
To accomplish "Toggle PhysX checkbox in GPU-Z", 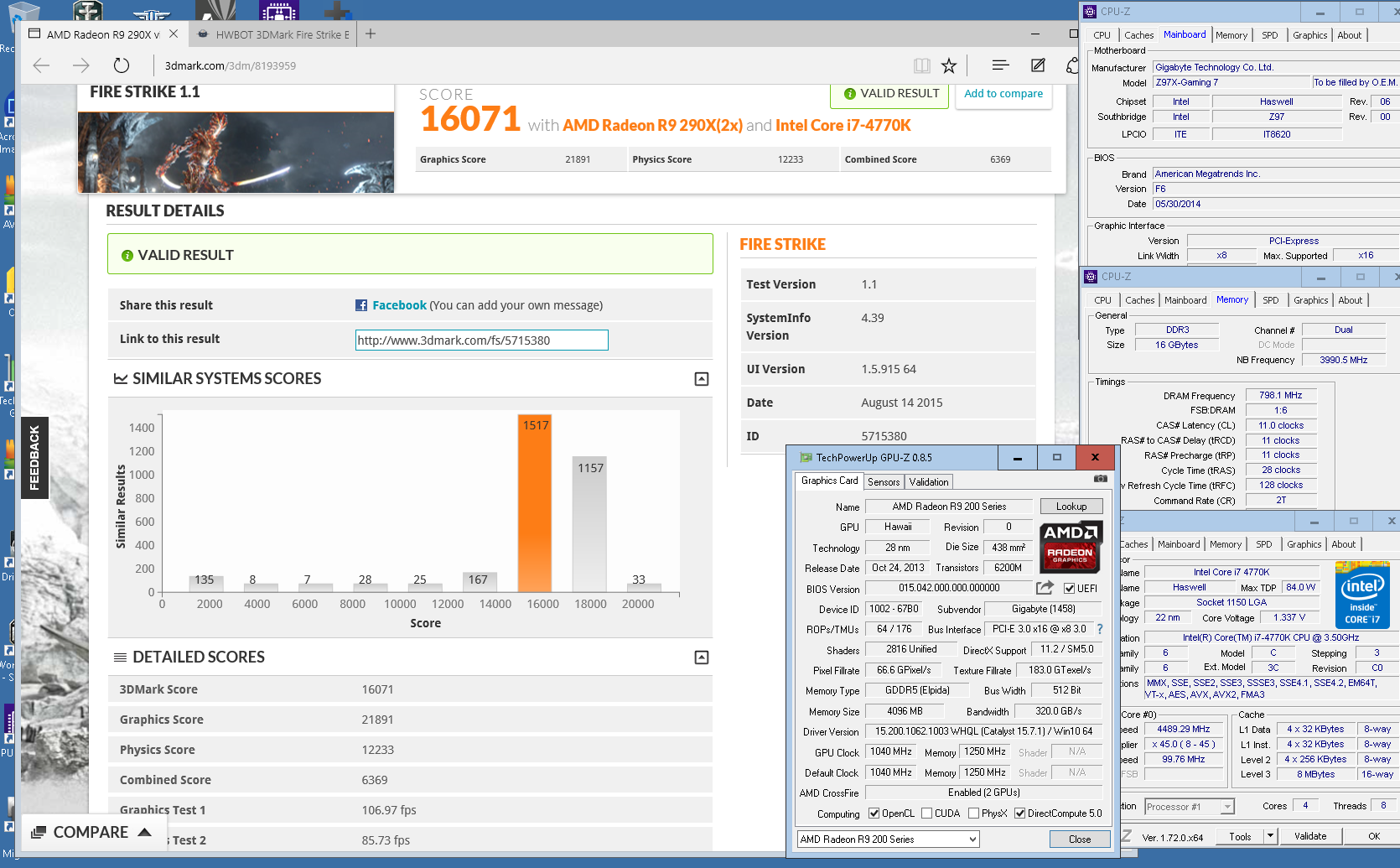I will [x=973, y=813].
